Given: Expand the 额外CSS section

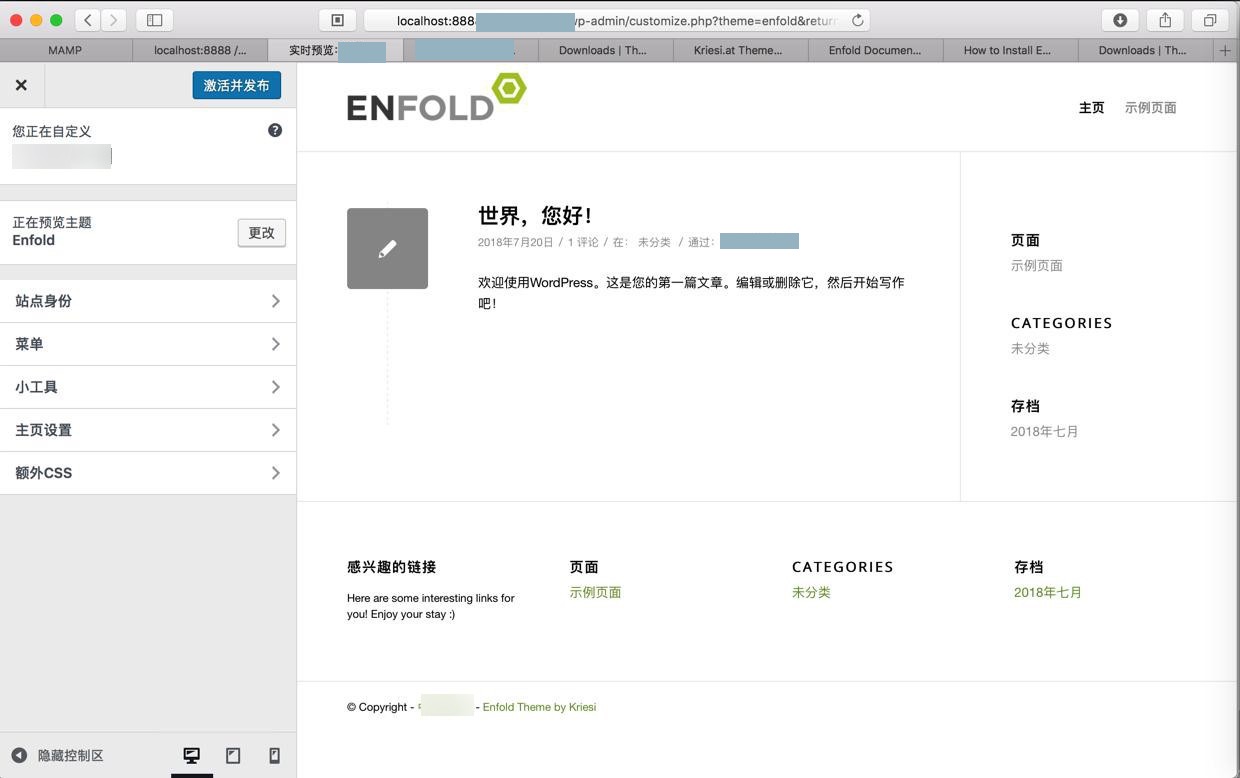Looking at the screenshot, I should [148, 473].
